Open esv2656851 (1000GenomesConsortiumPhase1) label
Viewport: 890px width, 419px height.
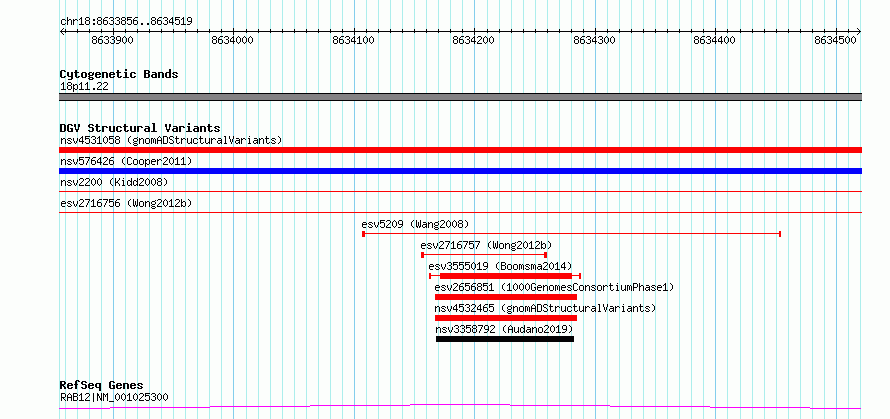click(555, 287)
